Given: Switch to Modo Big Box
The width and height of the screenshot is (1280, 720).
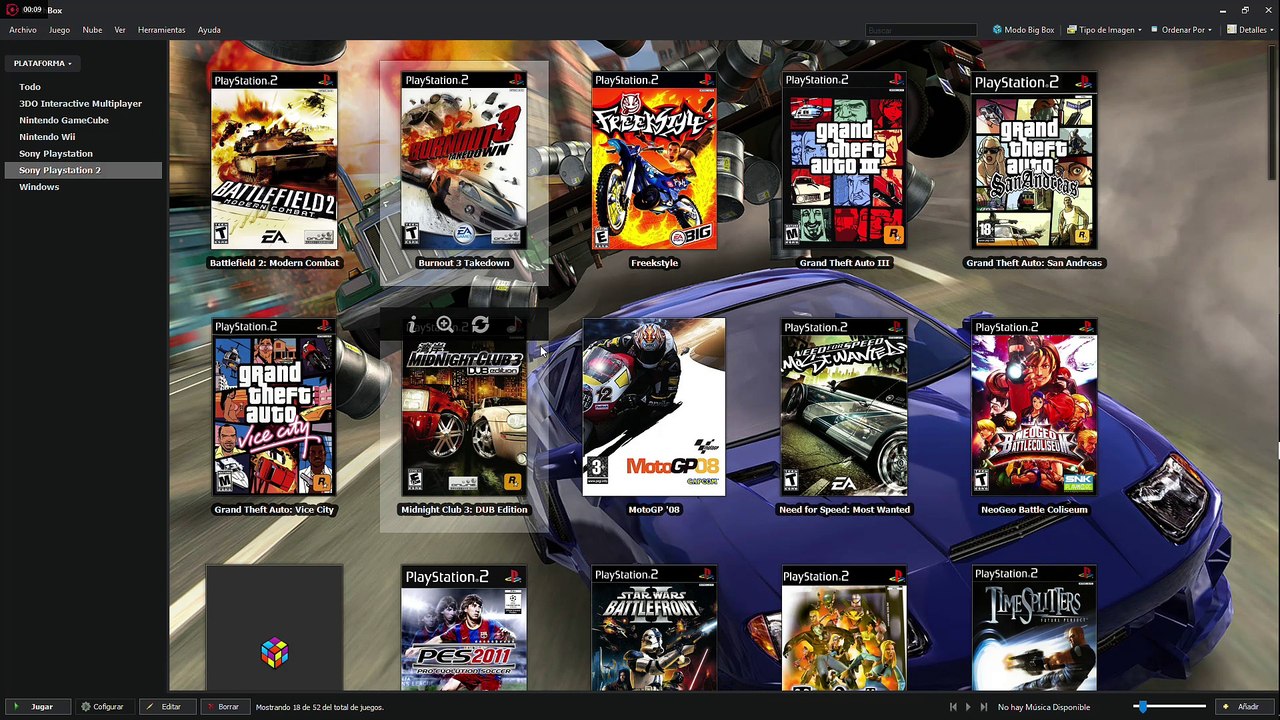Looking at the screenshot, I should [x=1023, y=30].
